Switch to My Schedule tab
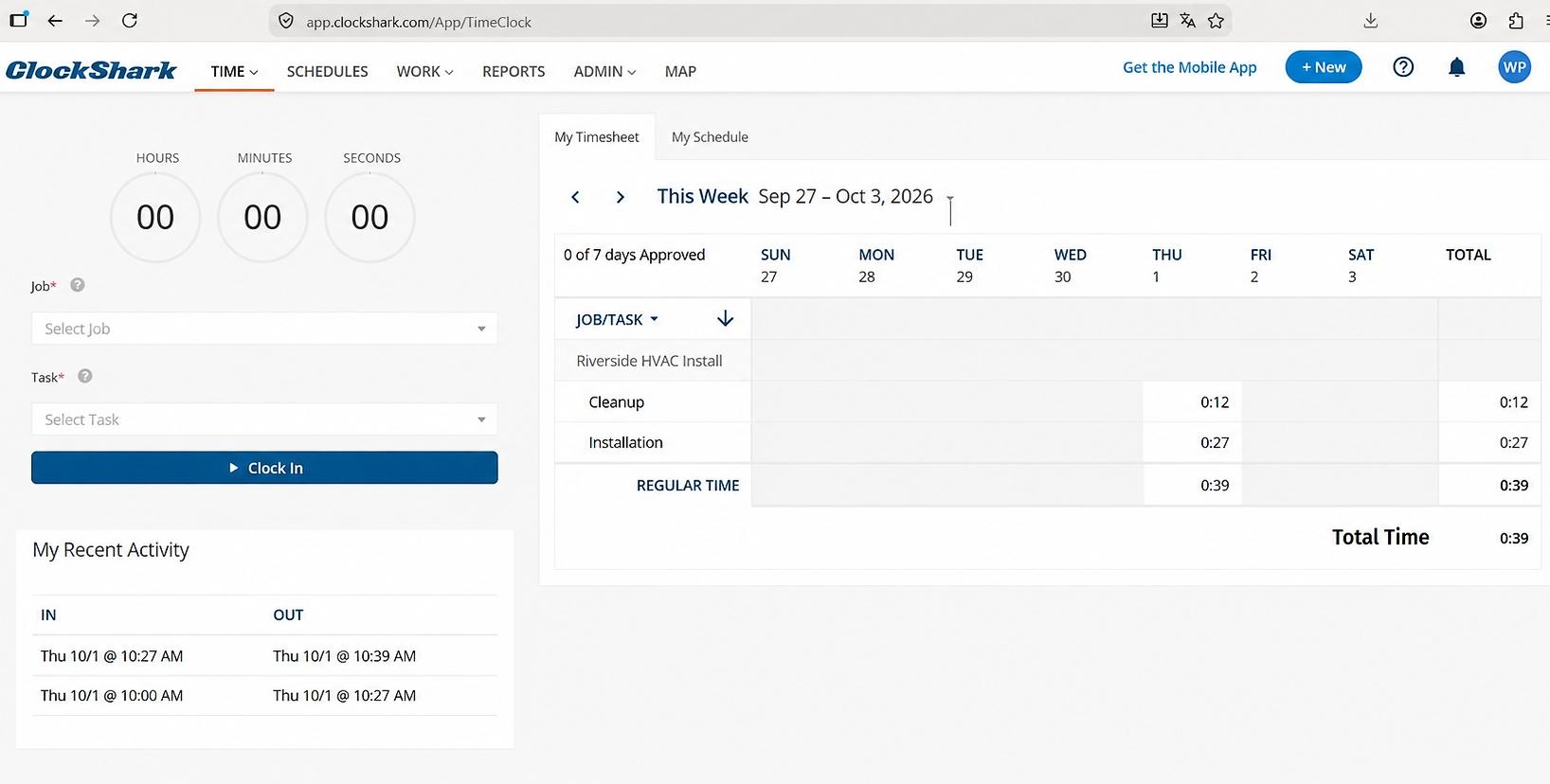Image resolution: width=1550 pixels, height=784 pixels. (710, 137)
